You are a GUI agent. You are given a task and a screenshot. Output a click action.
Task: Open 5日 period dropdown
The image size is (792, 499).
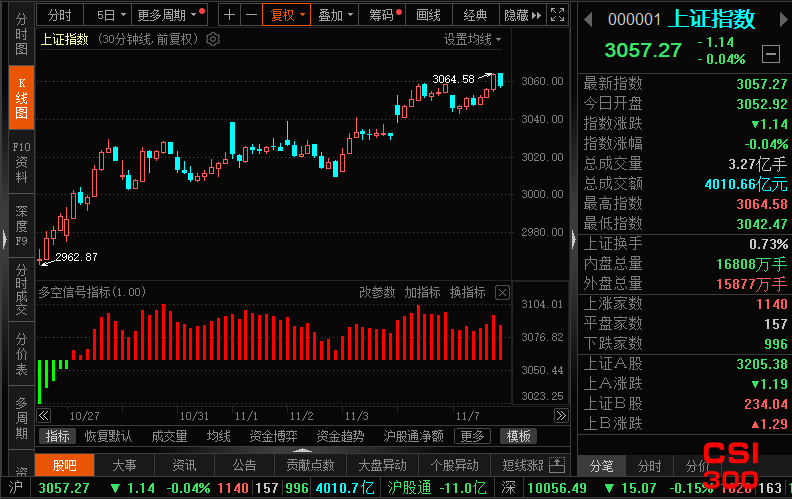coord(108,15)
